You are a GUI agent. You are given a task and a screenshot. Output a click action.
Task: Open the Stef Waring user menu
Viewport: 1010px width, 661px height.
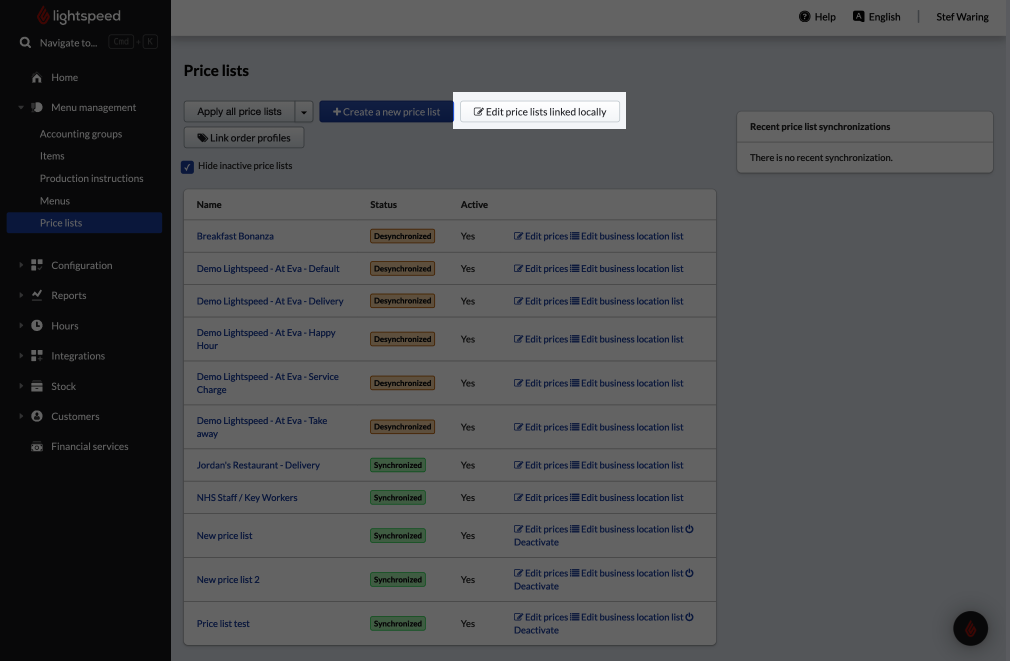click(962, 17)
